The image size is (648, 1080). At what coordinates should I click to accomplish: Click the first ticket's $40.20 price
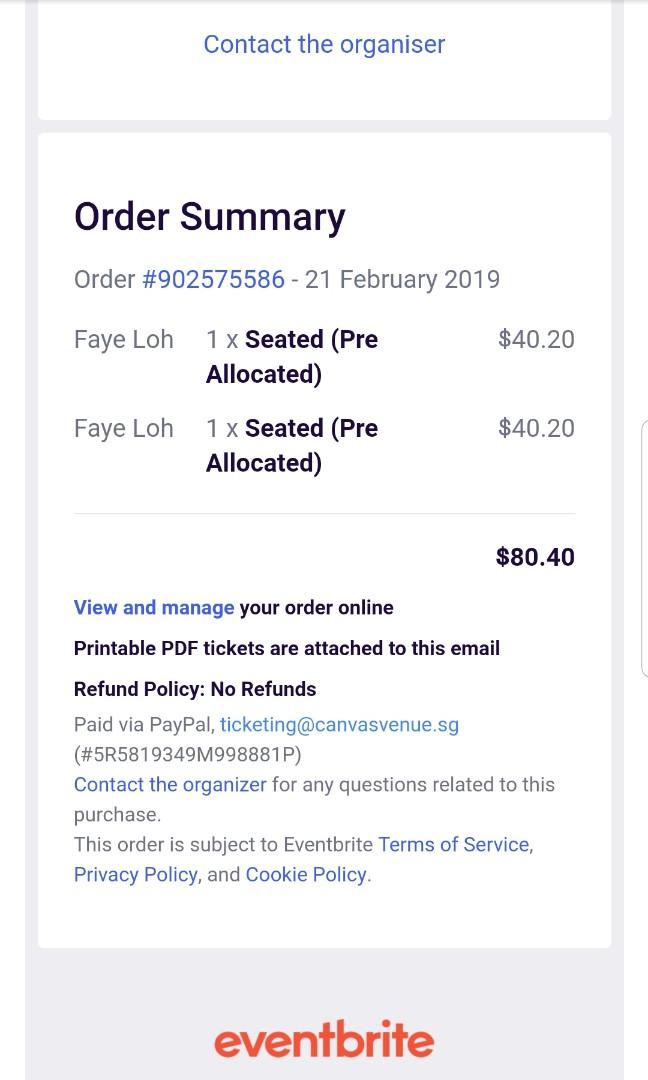[x=536, y=339]
